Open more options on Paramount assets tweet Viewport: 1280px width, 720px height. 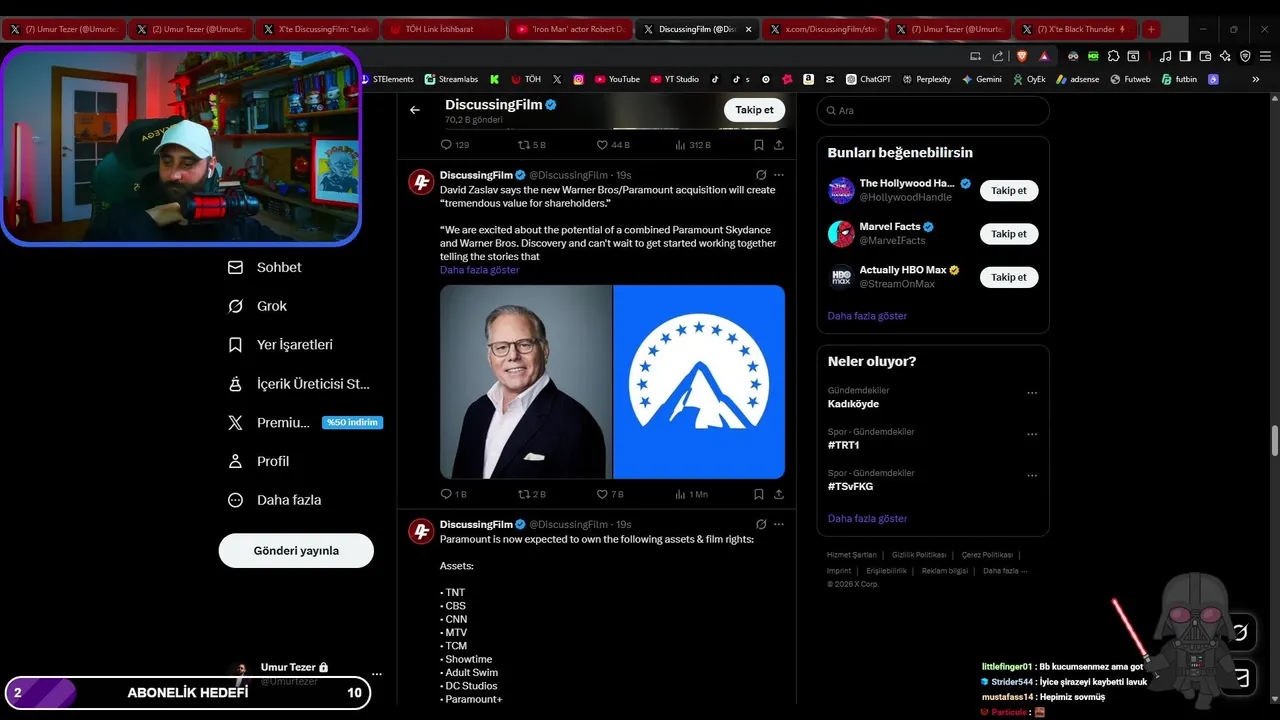pyautogui.click(x=779, y=524)
